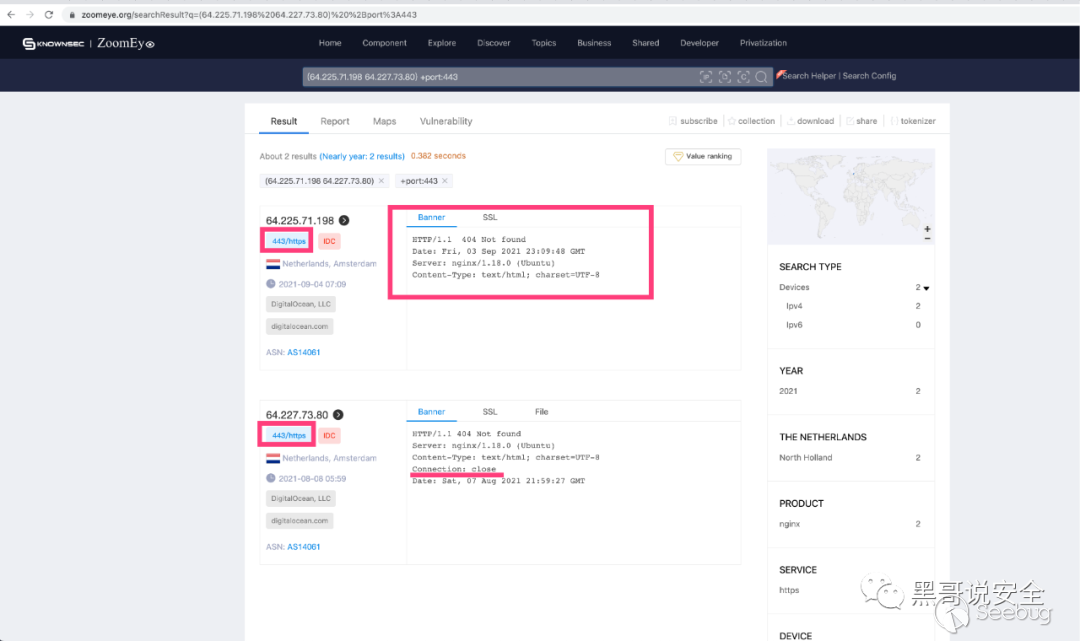This screenshot has width=1080, height=641.
Task: Open the Topics menu
Action: [x=543, y=43]
